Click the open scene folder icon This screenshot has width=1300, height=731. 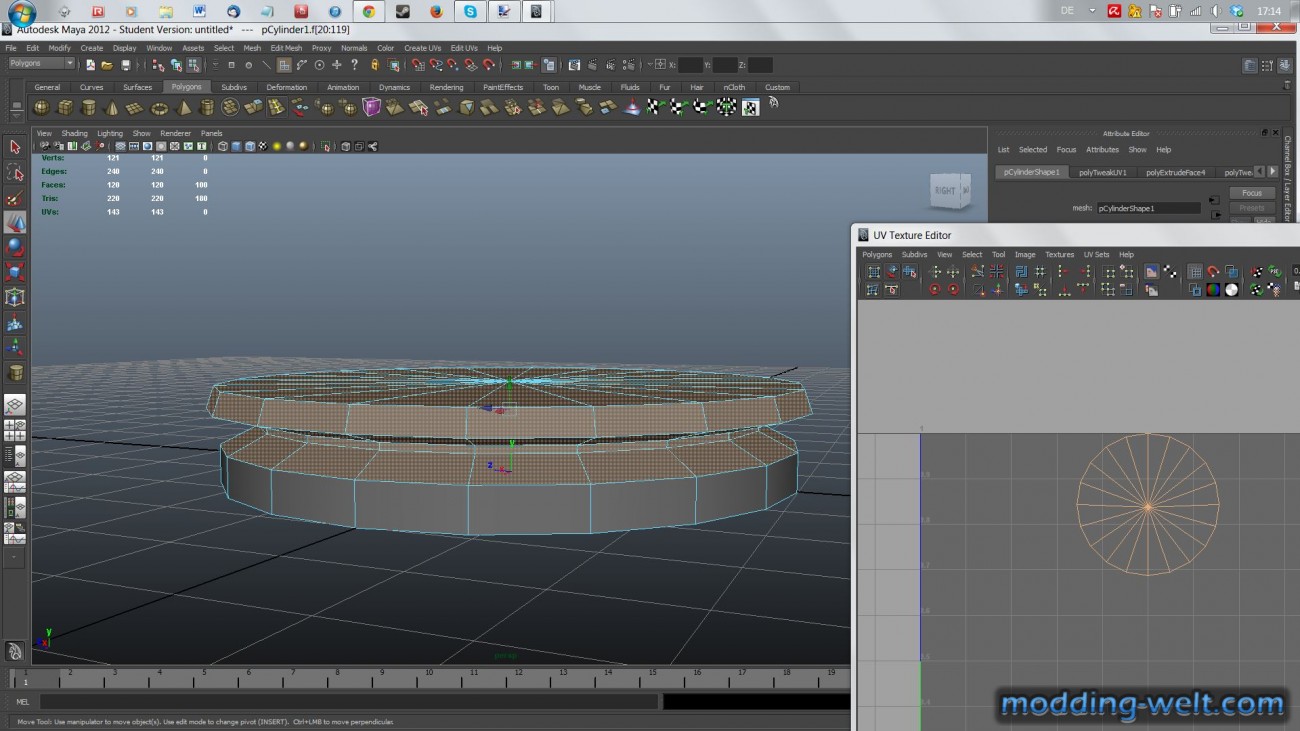coord(107,65)
